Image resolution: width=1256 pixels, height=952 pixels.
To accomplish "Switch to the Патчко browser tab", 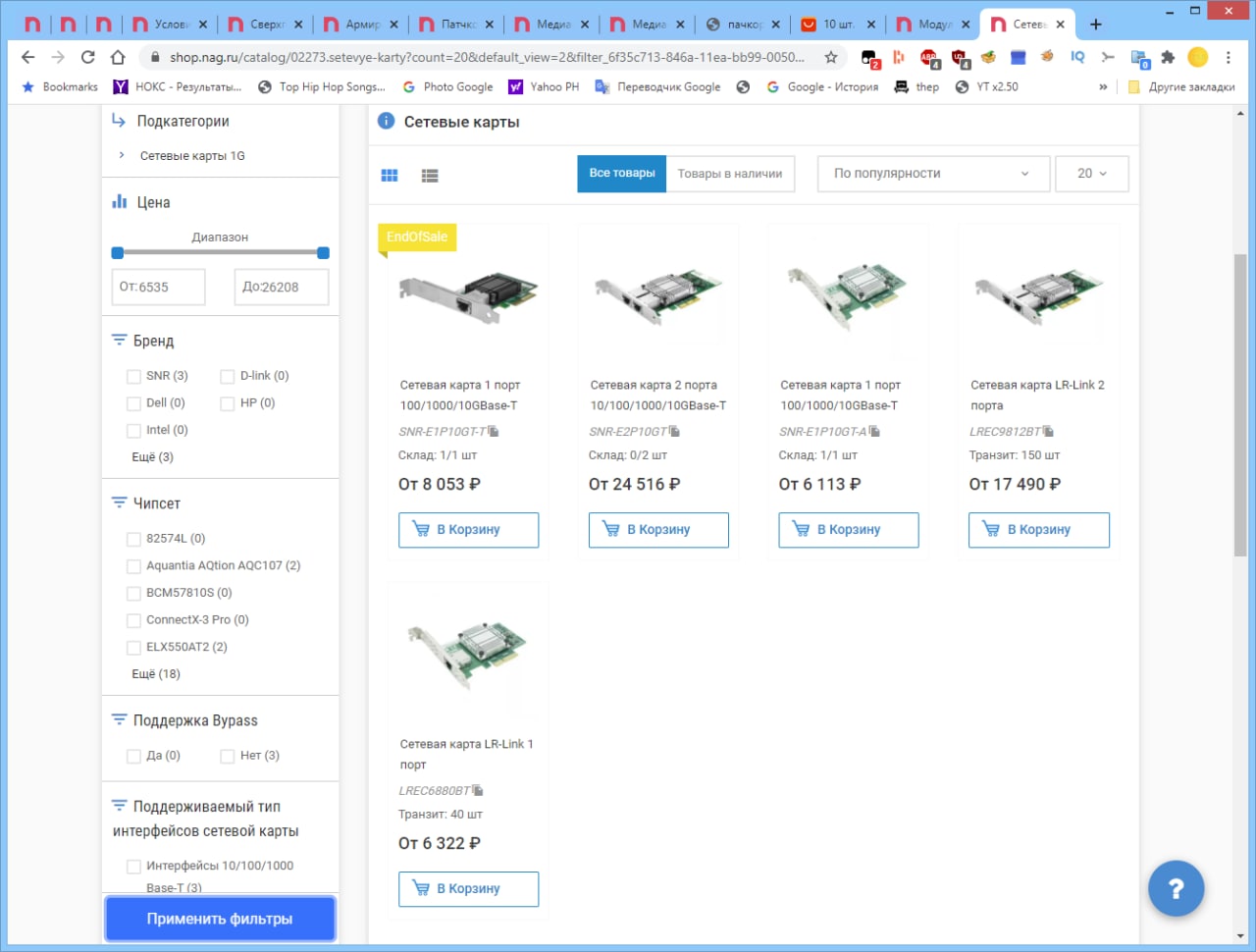I will (455, 24).
